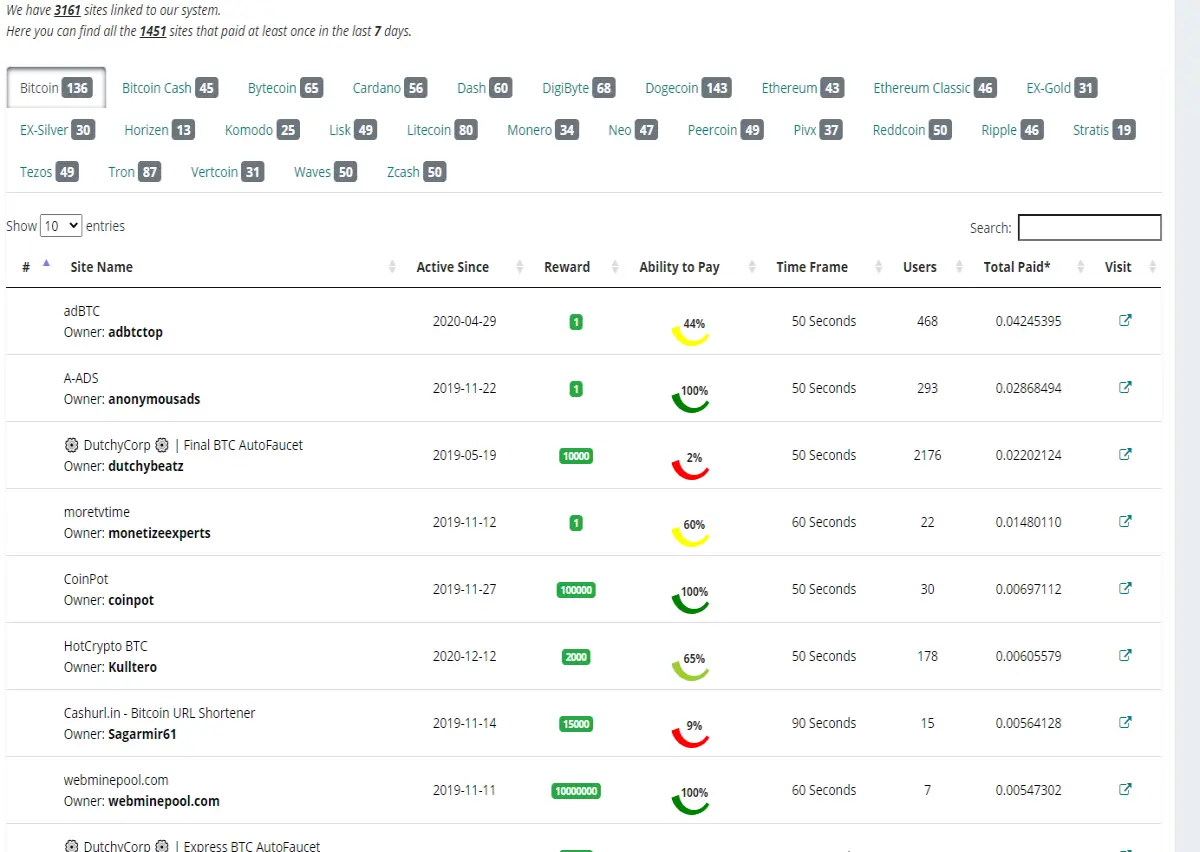
Task: Switch to Zcash tab
Action: [x=415, y=172]
